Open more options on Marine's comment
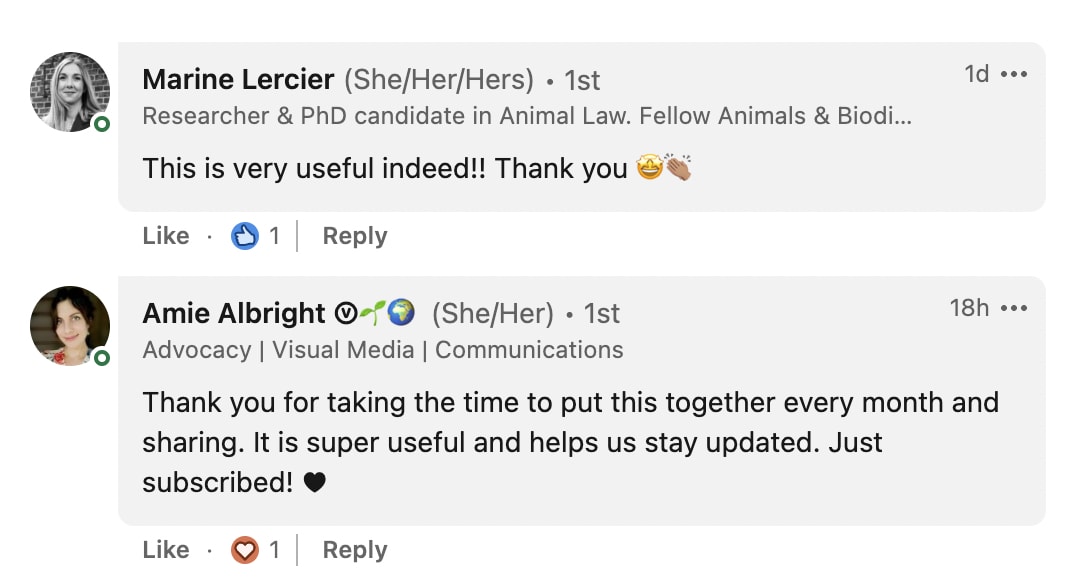The width and height of the screenshot is (1074, 578). point(1014,75)
